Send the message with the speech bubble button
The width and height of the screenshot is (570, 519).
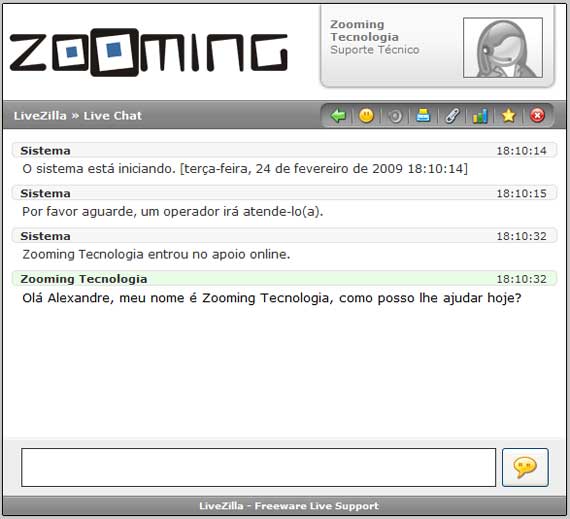pos(525,467)
